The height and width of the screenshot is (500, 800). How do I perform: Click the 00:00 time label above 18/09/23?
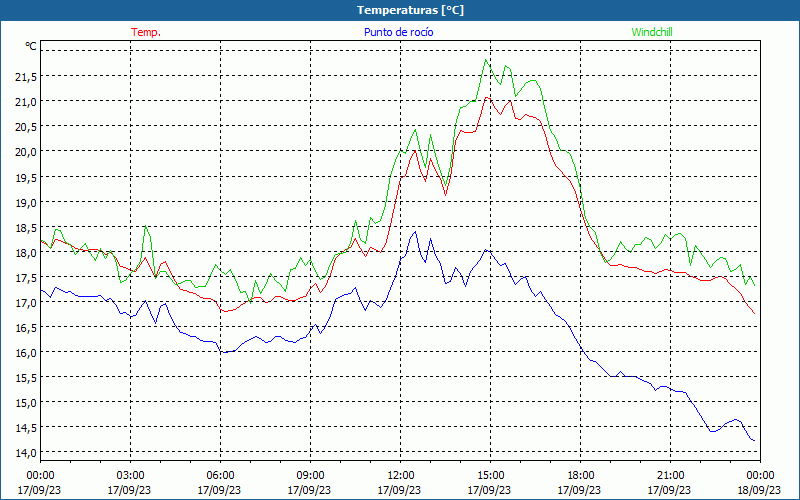coord(760,476)
